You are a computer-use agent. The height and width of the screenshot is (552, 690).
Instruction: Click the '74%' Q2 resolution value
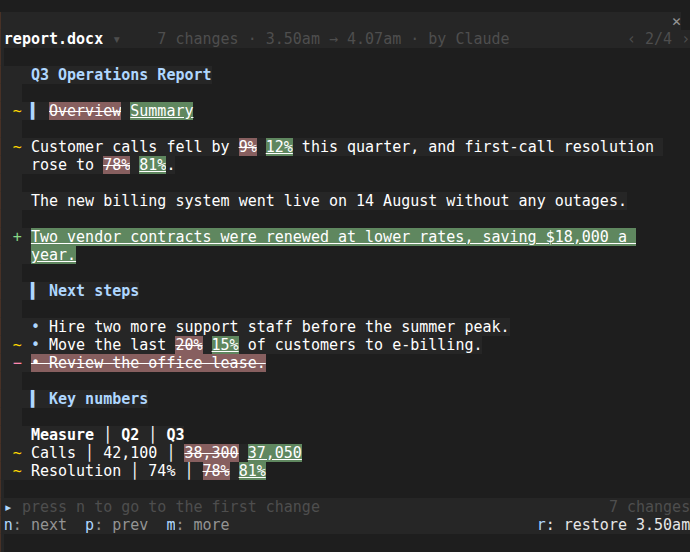pyautogui.click(x=161, y=471)
